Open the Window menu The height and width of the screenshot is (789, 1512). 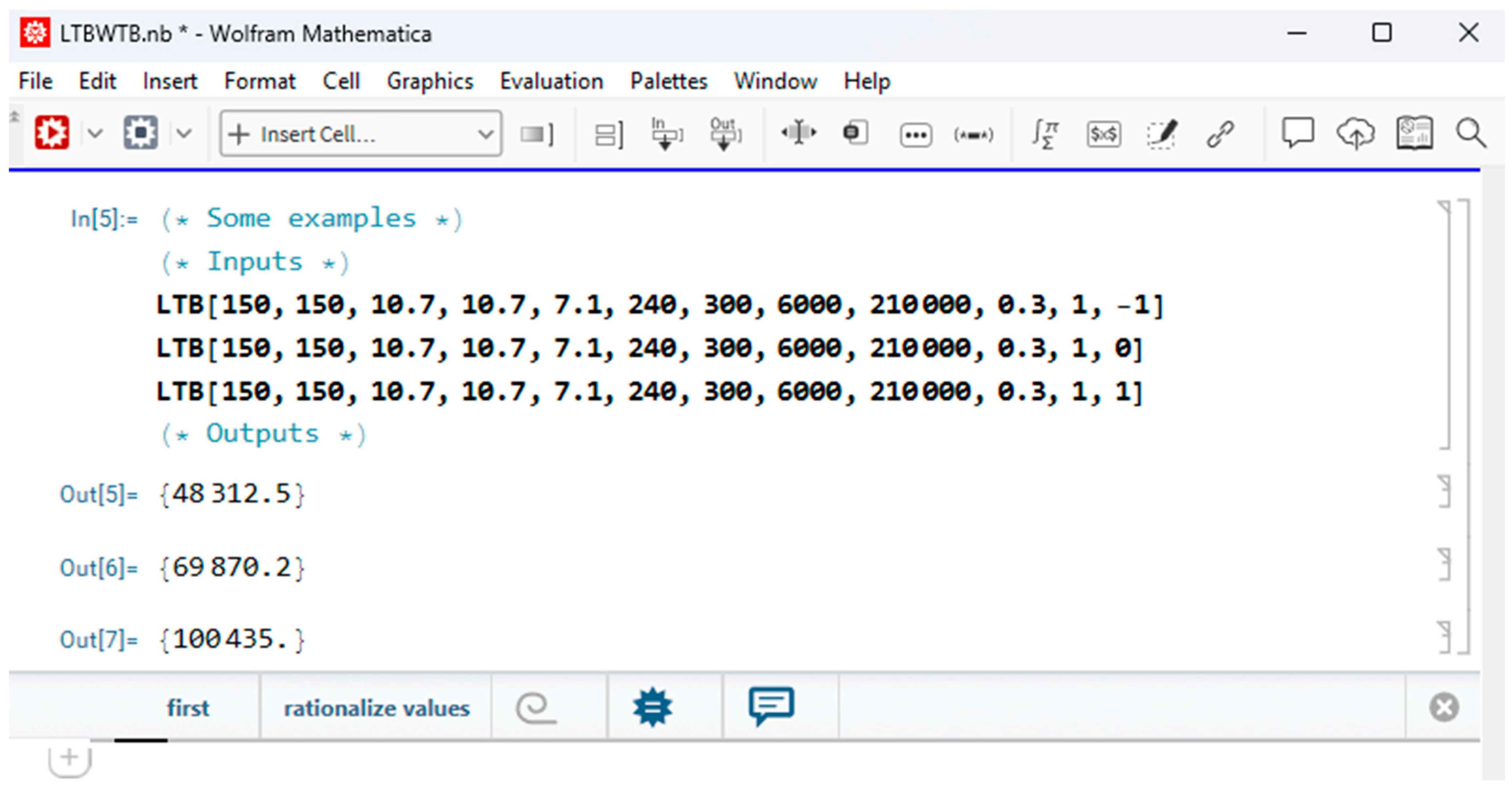[775, 81]
